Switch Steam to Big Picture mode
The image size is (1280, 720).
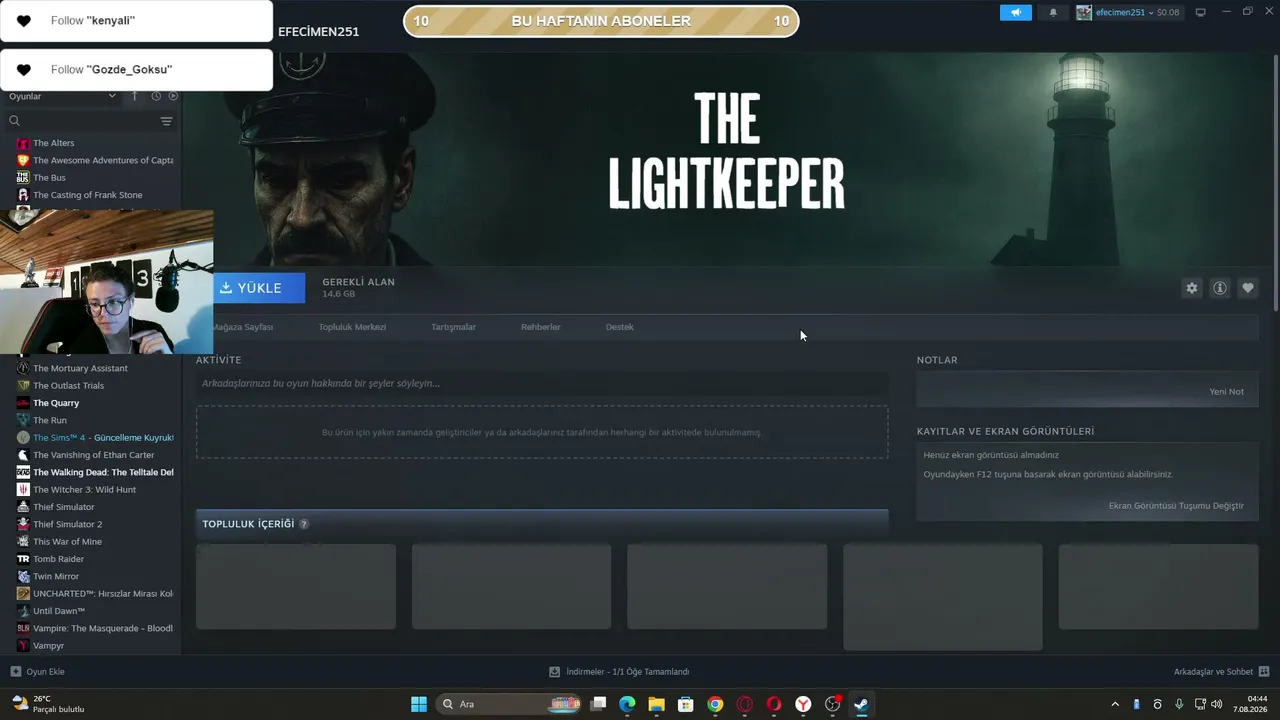(x=1201, y=12)
